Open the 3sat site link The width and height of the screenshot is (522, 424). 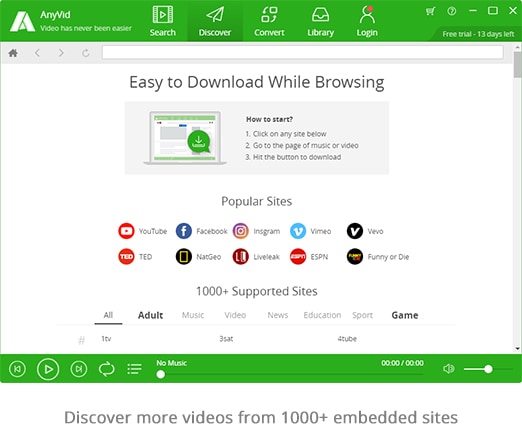point(226,339)
